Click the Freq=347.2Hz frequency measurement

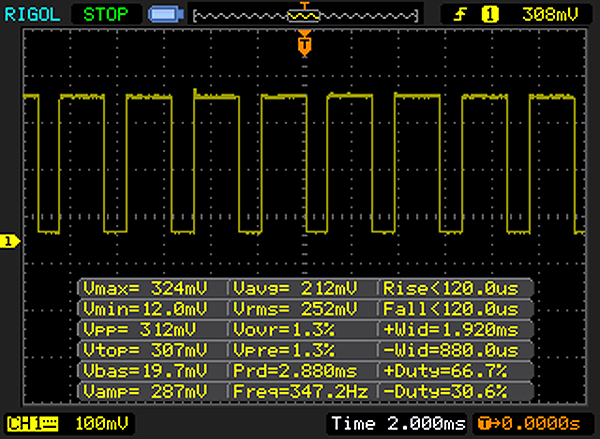click(x=302, y=392)
